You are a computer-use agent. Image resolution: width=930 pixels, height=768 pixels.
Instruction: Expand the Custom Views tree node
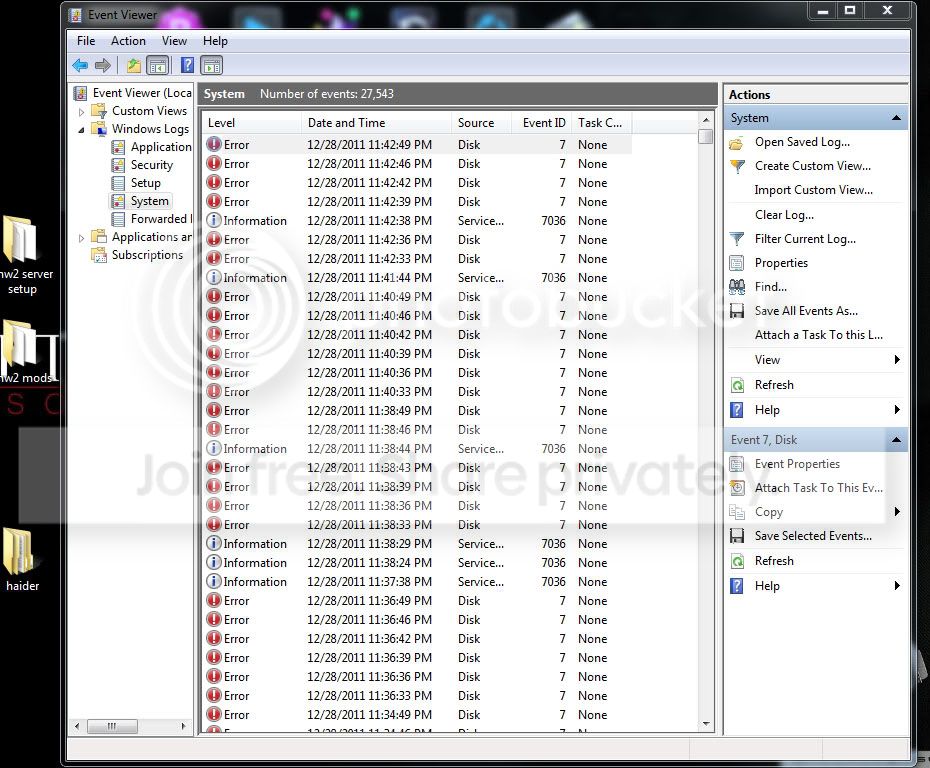[x=81, y=111]
